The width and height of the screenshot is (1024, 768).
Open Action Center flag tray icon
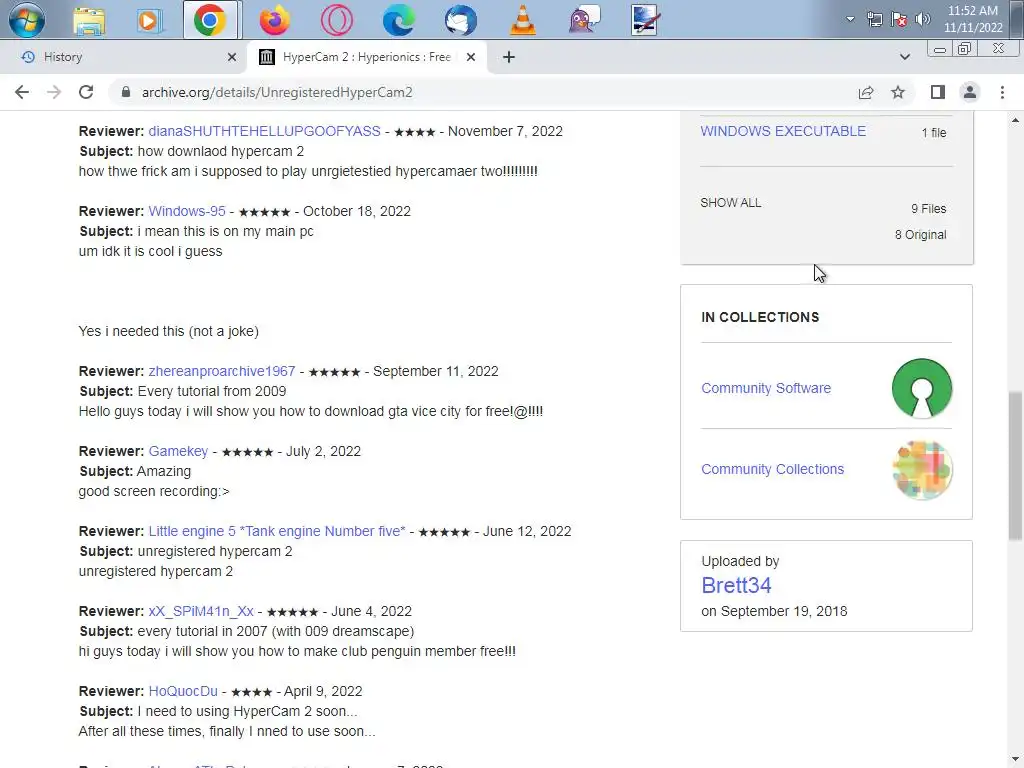[899, 19]
